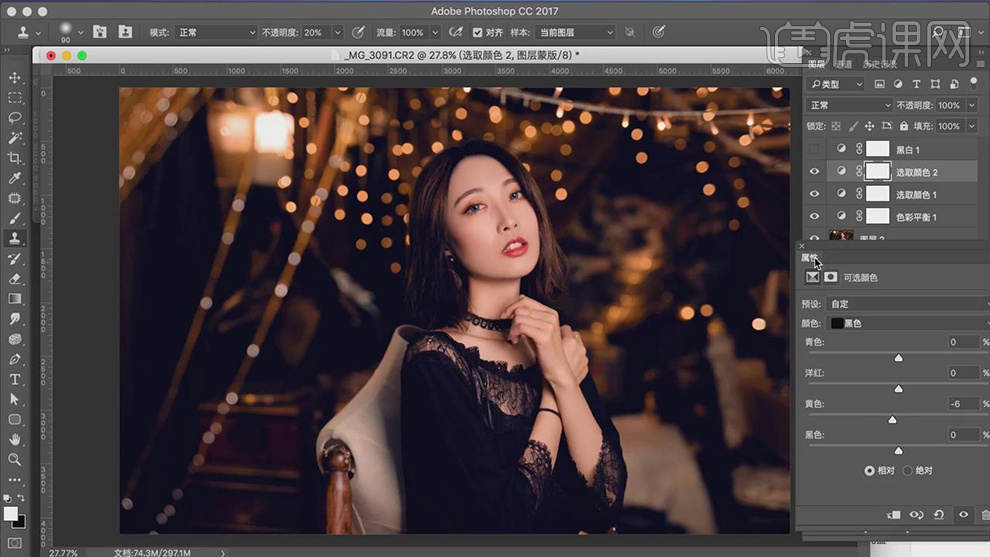Viewport: 990px width, 557px height.
Task: Select the Hand tool
Action: (x=15, y=440)
